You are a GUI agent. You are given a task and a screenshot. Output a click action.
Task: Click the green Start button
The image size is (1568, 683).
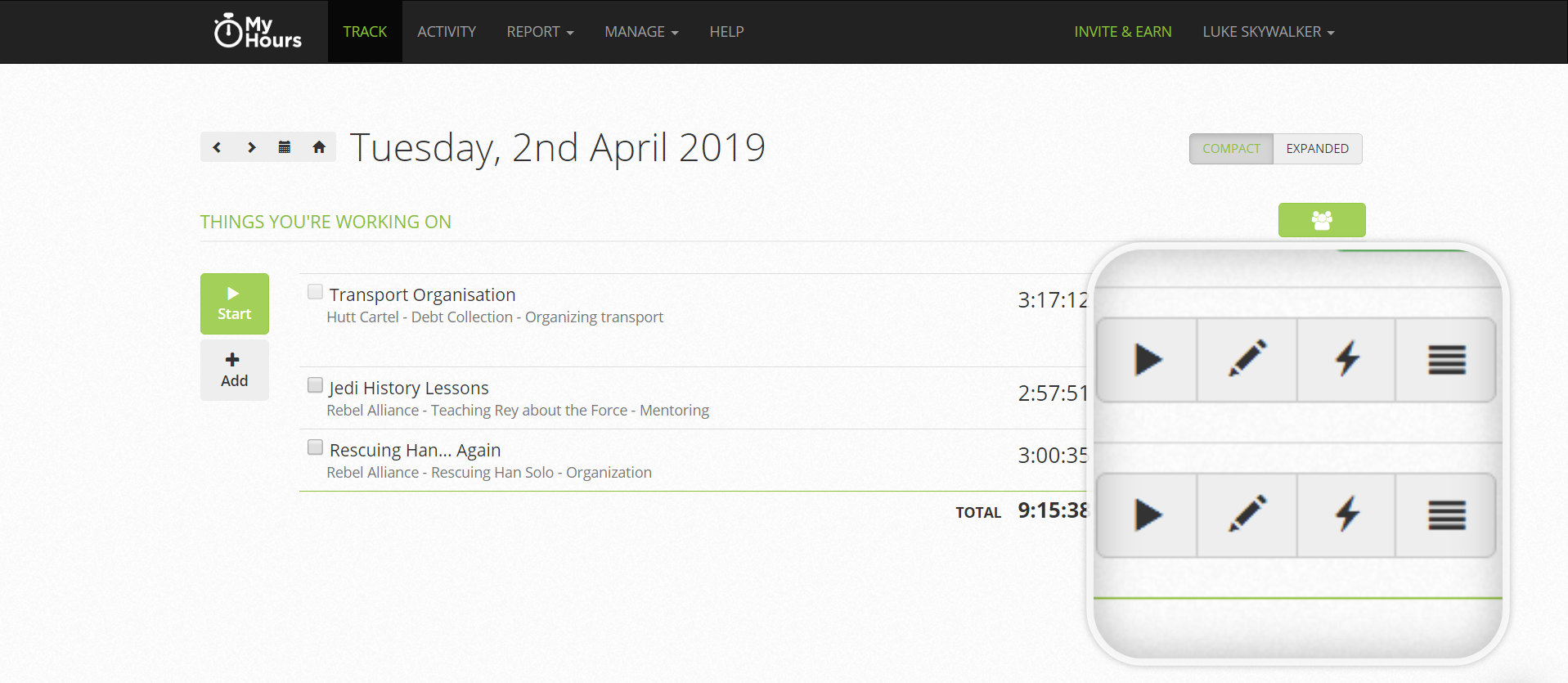pos(234,303)
